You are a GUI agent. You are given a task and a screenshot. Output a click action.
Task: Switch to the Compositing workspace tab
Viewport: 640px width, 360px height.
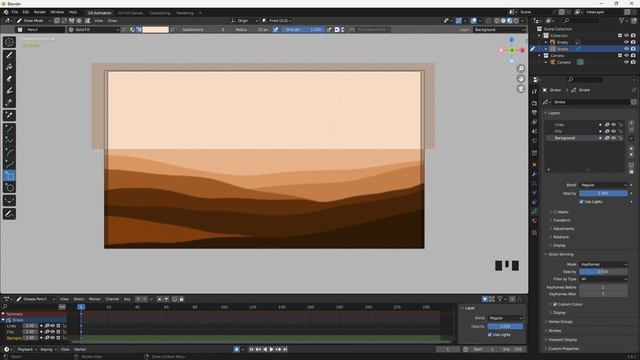(x=159, y=13)
